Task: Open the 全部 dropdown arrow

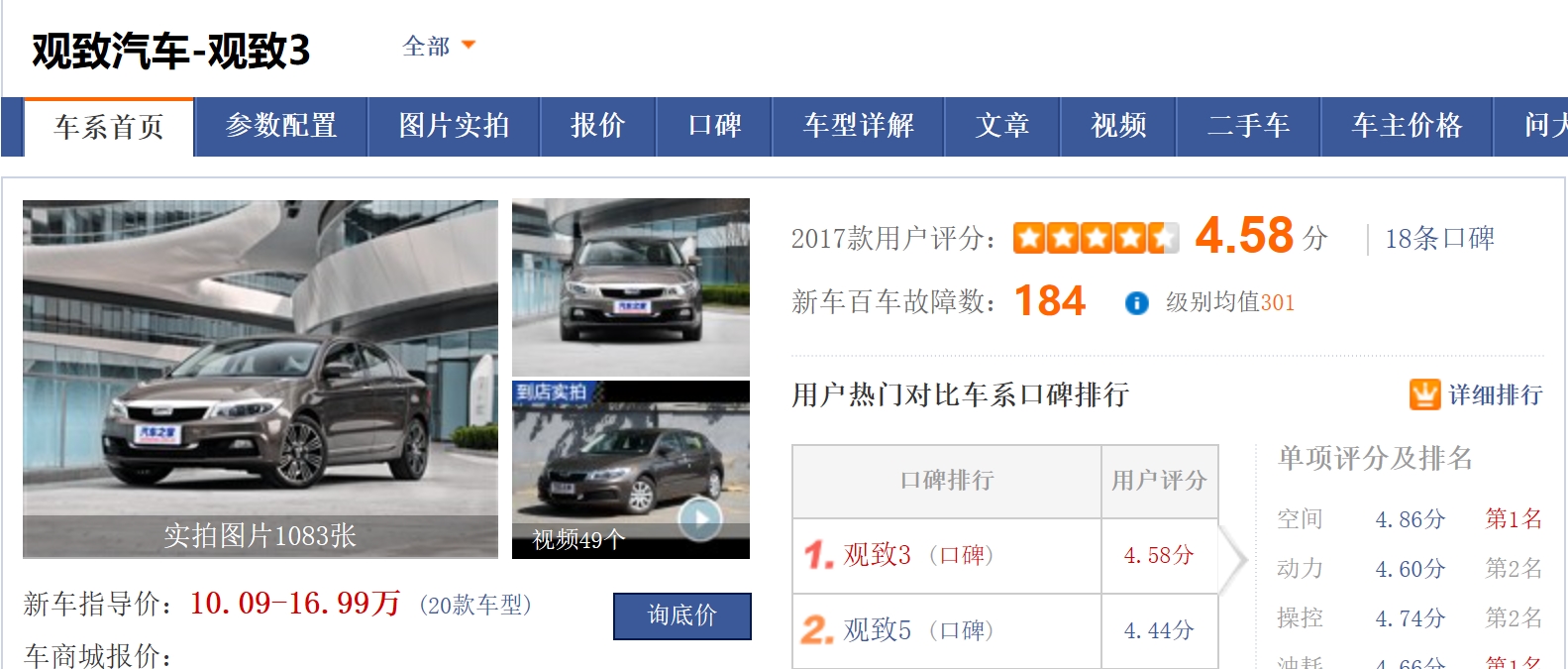Action: (x=469, y=46)
